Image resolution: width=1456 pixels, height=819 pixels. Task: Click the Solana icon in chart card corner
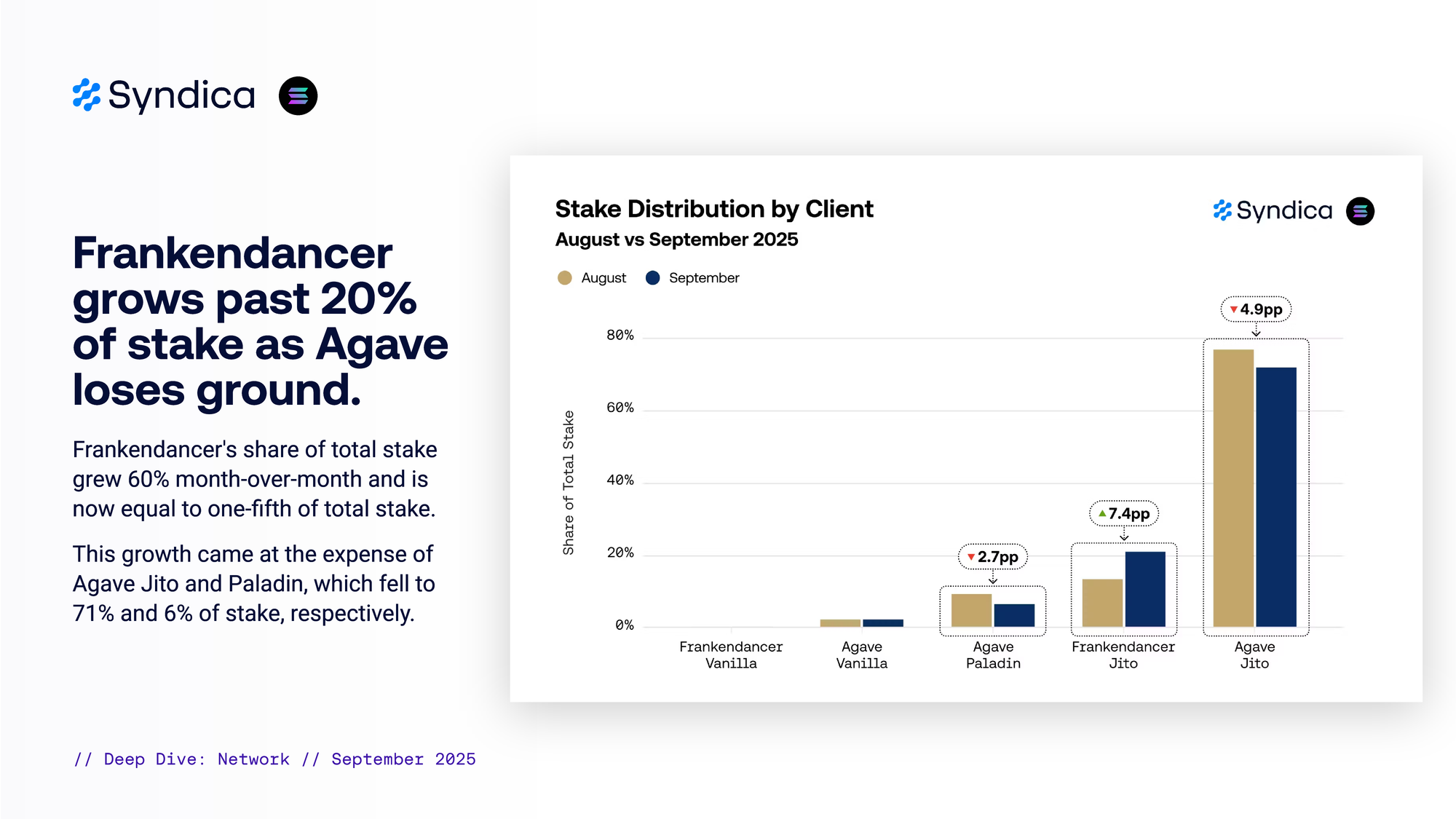[x=1360, y=211]
